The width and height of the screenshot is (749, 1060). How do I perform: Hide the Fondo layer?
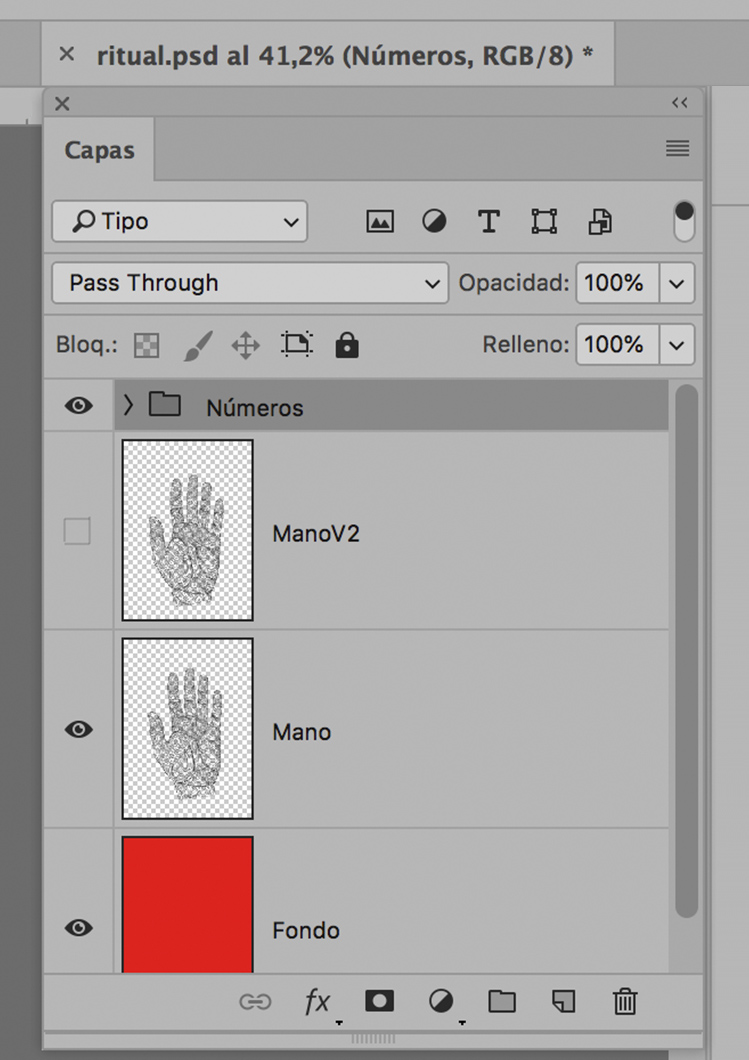78,928
